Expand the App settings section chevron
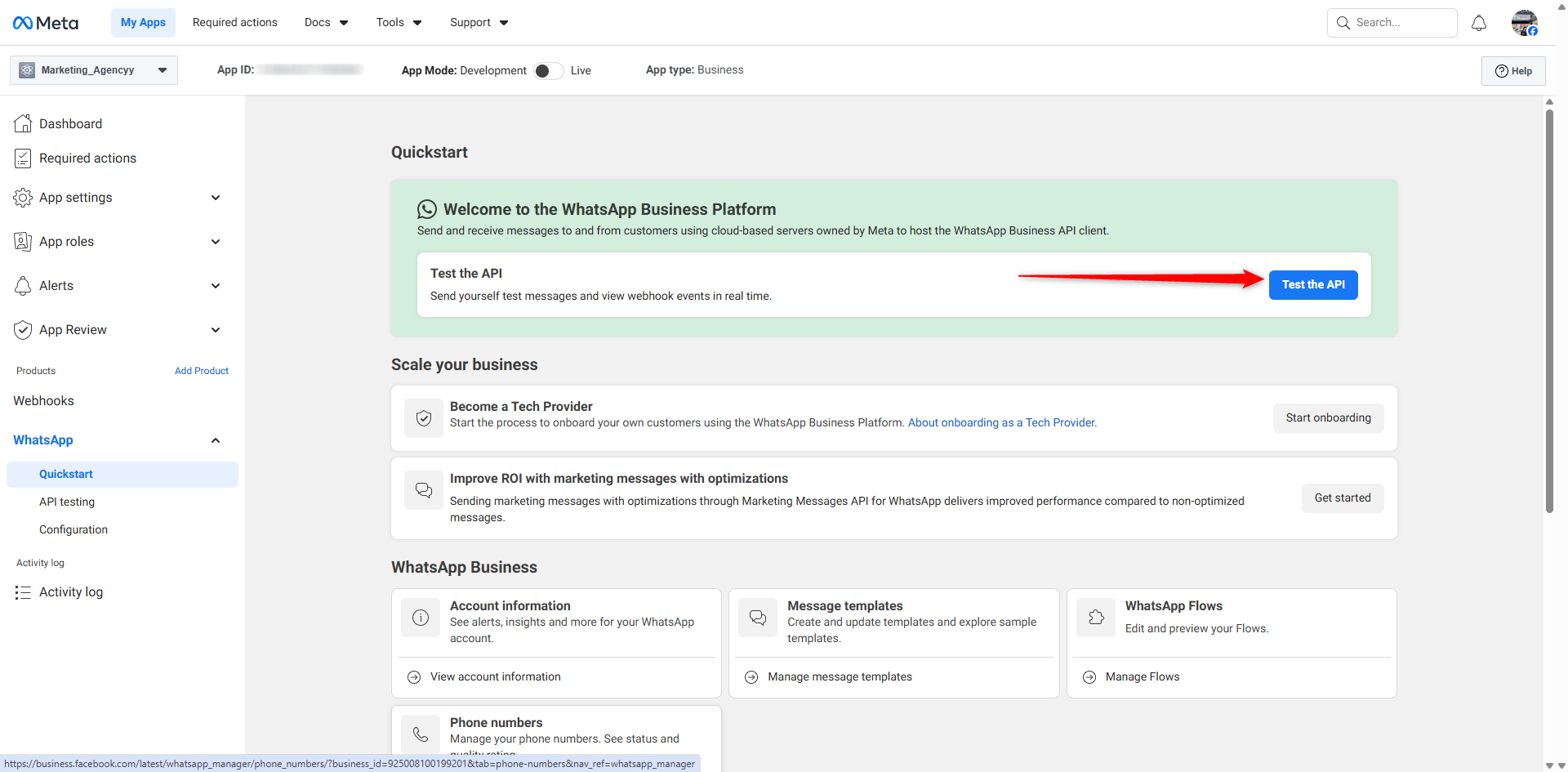The height and width of the screenshot is (772, 1568). click(216, 198)
